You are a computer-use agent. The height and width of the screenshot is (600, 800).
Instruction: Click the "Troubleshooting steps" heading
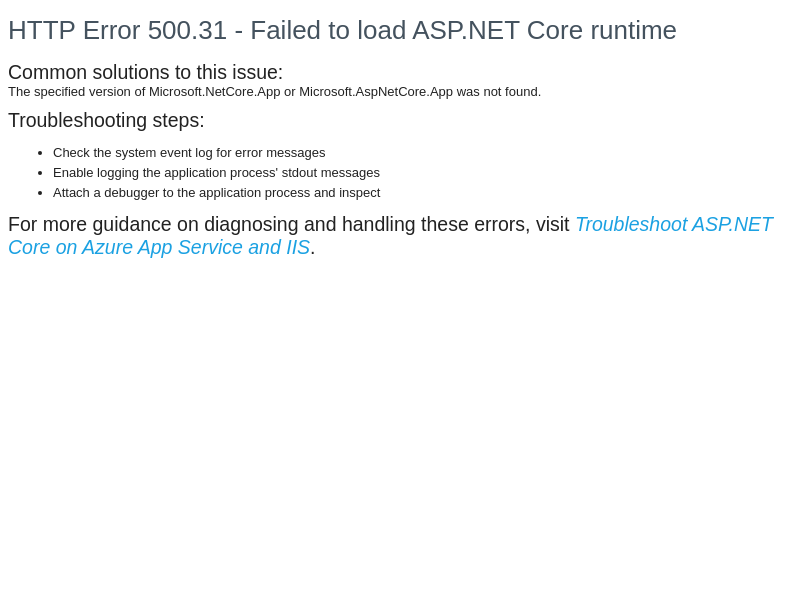coord(106,120)
